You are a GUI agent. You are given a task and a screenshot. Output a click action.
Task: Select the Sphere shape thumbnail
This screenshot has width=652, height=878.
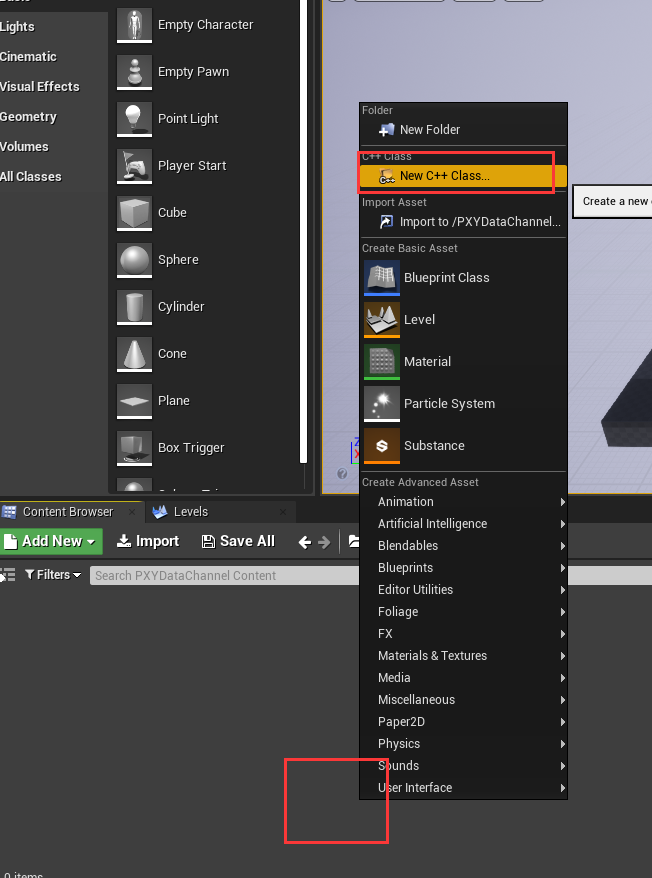[x=134, y=260]
